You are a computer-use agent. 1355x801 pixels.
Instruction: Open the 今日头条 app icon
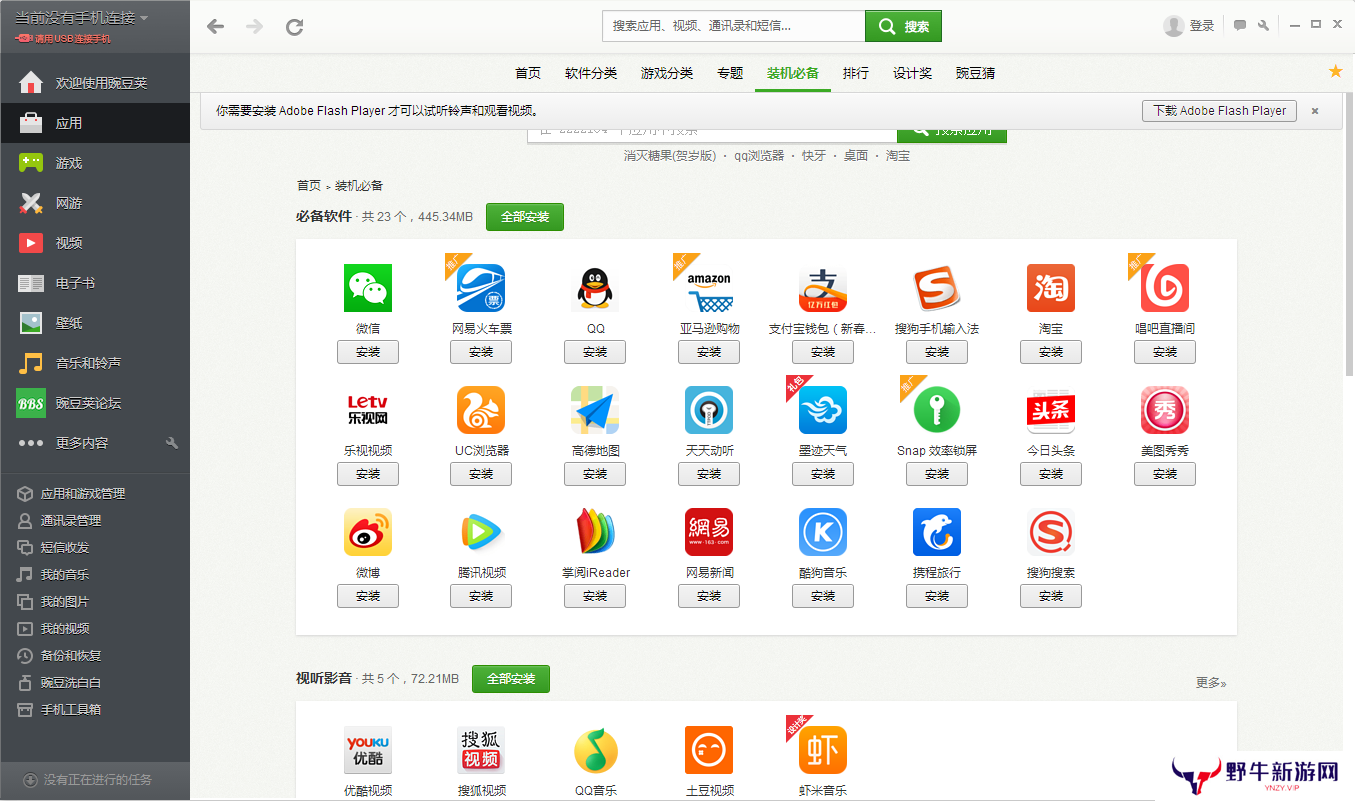(x=1051, y=410)
